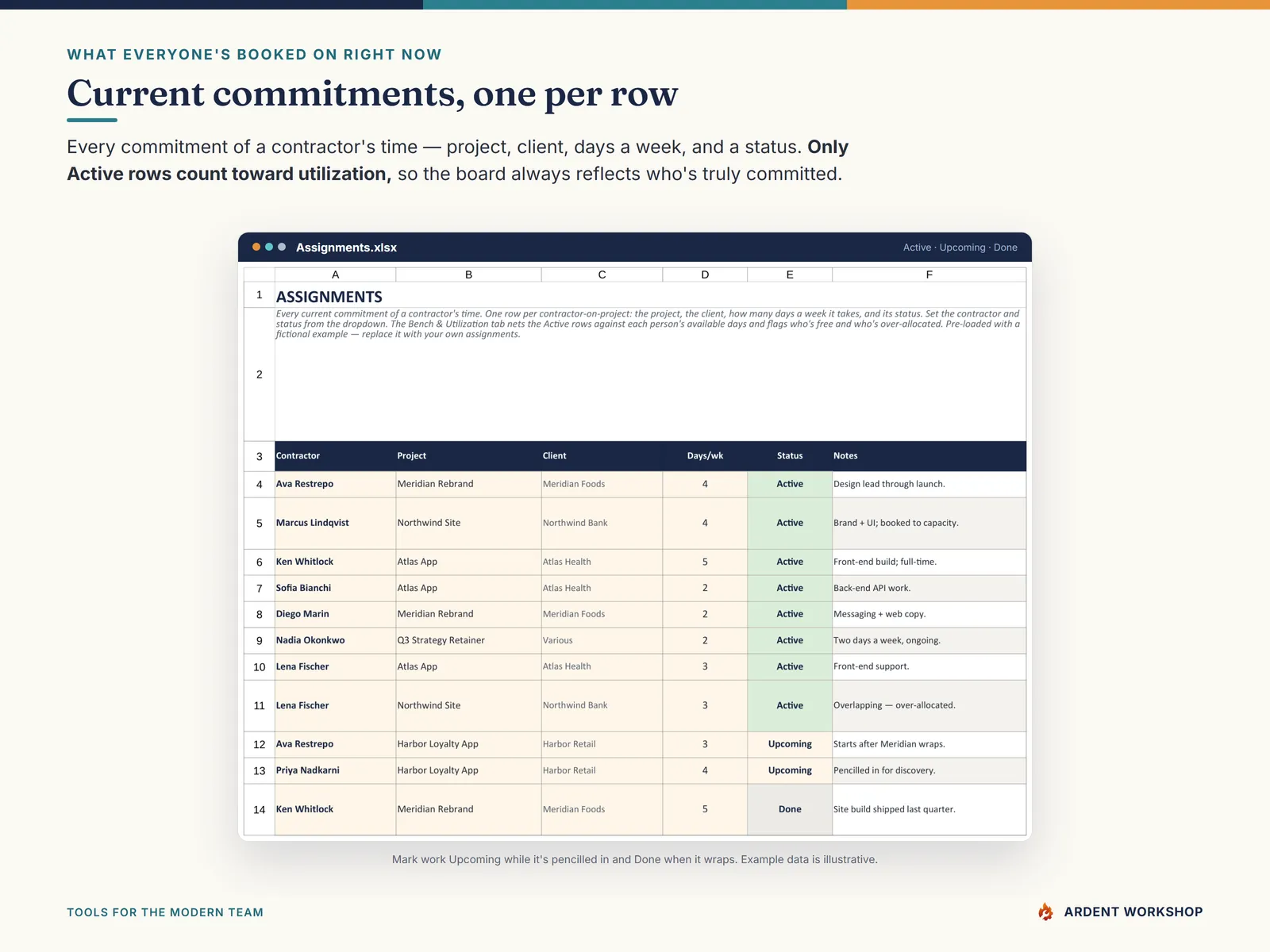Select row 4 header number

pos(259,484)
